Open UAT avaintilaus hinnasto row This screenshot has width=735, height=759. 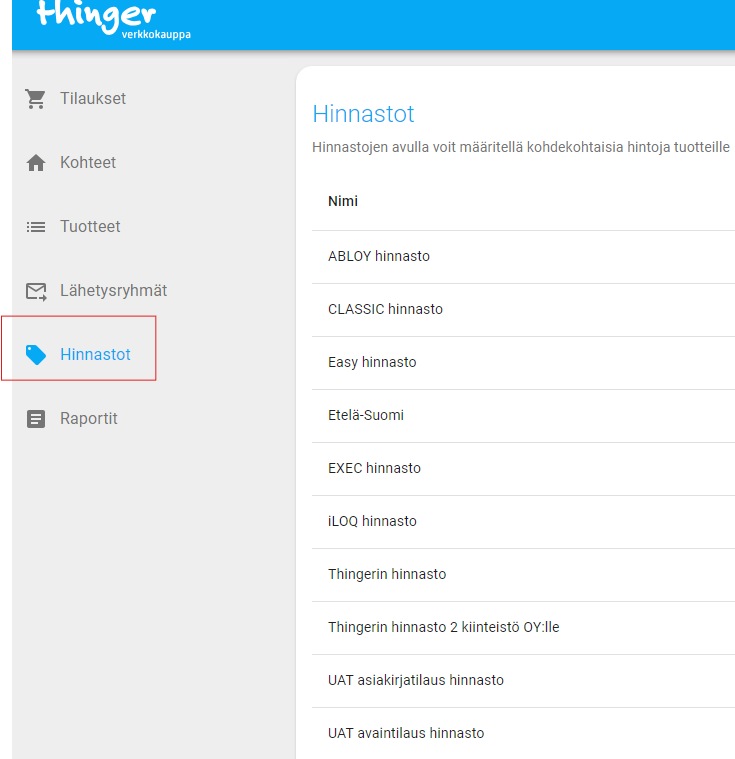[523, 733]
